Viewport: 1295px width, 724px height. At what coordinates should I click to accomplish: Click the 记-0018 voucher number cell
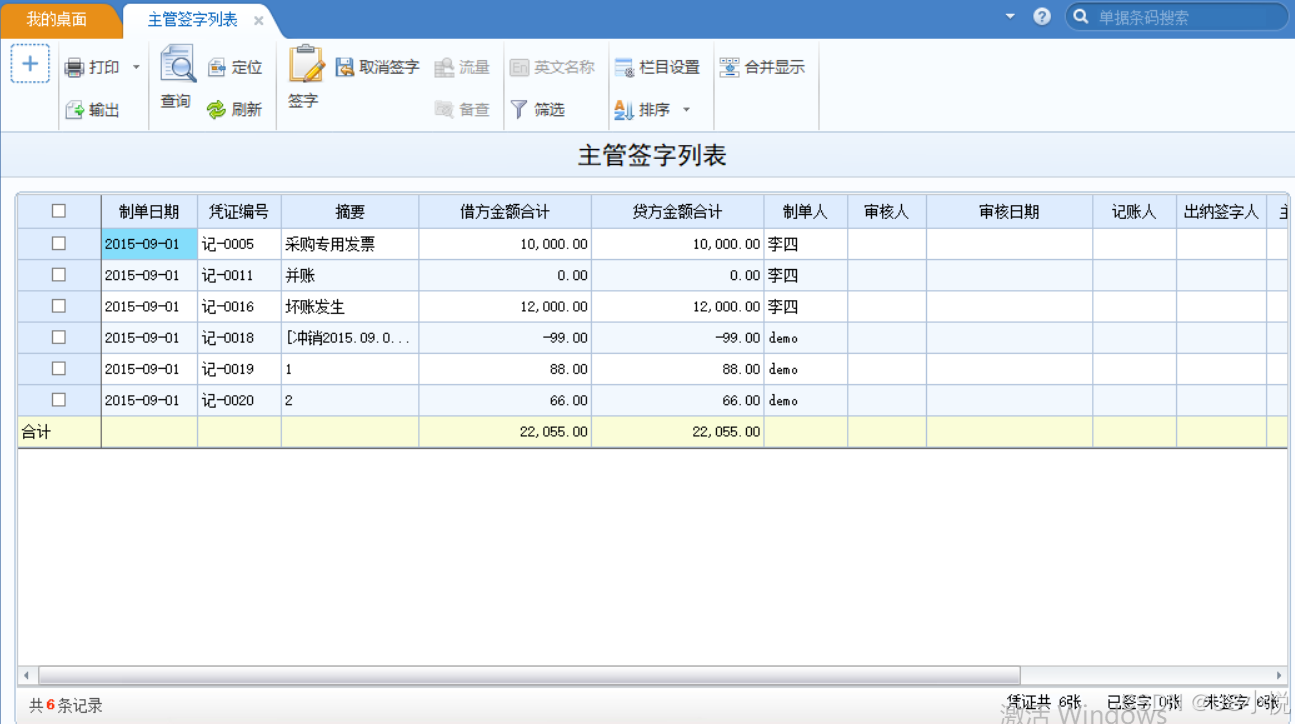click(x=239, y=337)
